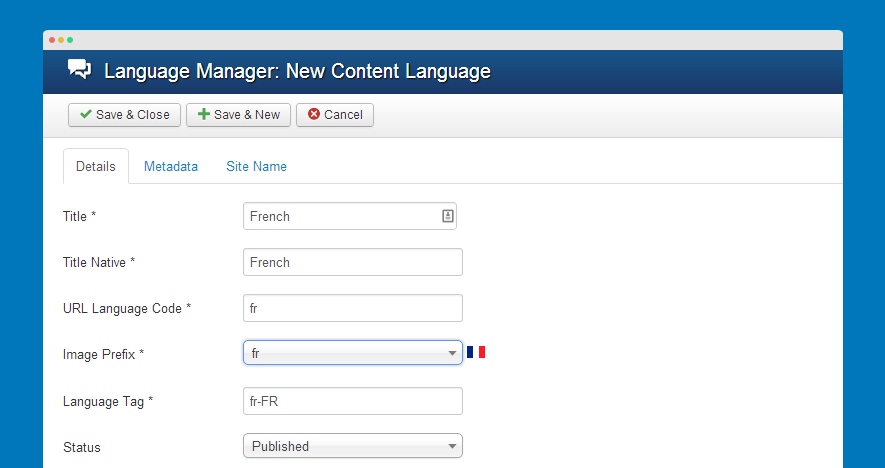Image resolution: width=885 pixels, height=468 pixels.
Task: Open the Image Prefix dropdown
Action: (x=352, y=354)
